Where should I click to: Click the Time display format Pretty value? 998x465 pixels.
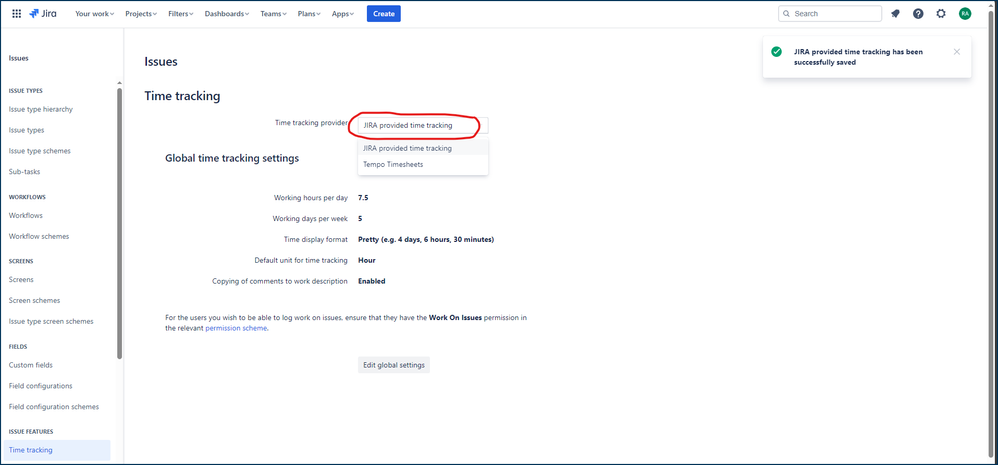426,240
